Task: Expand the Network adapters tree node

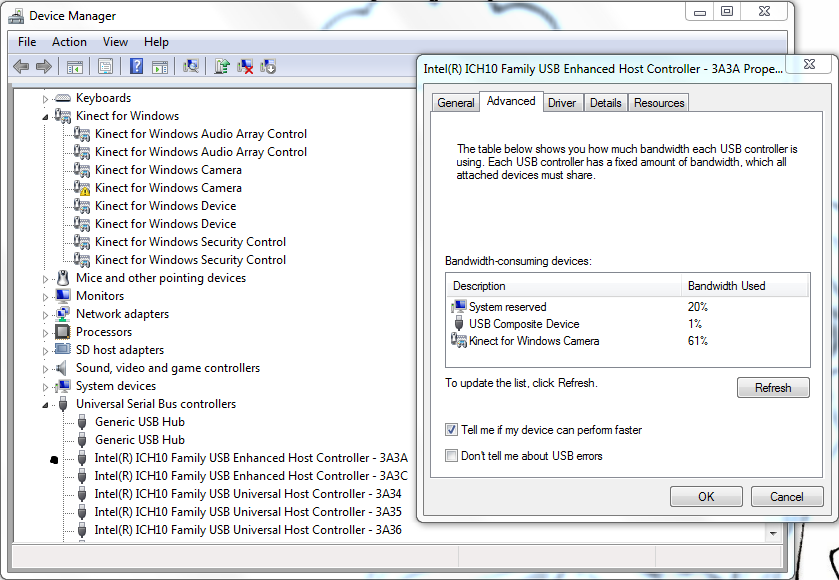Action: [x=45, y=315]
